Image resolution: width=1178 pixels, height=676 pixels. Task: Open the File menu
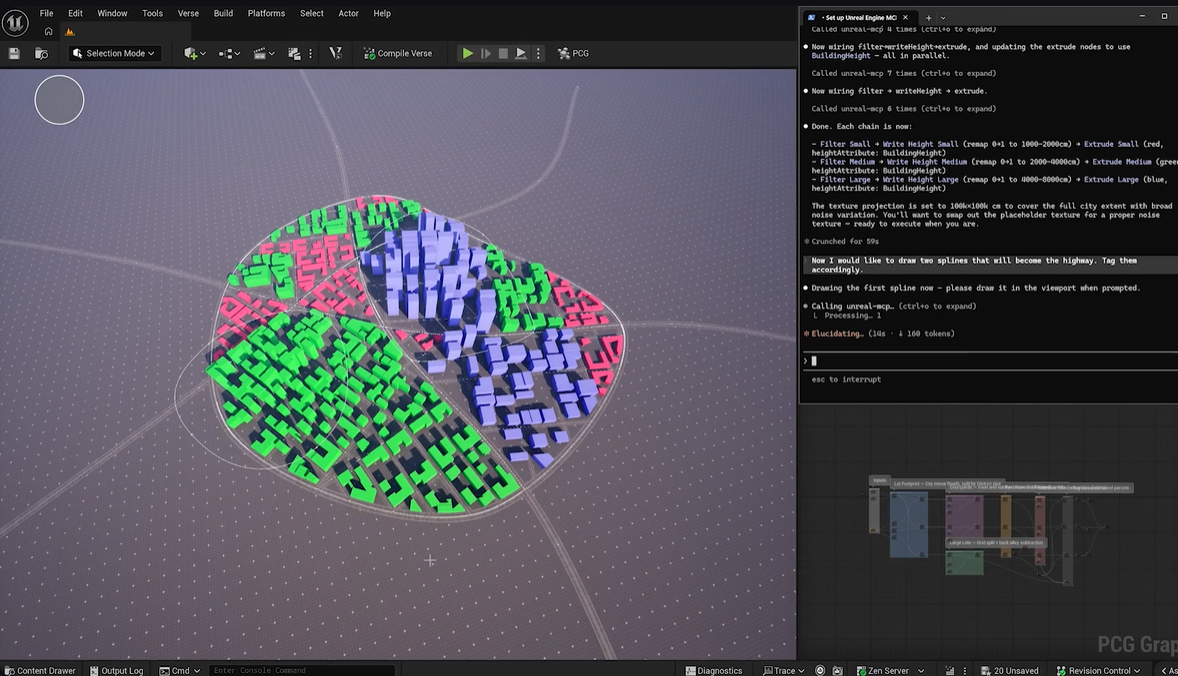tap(47, 14)
